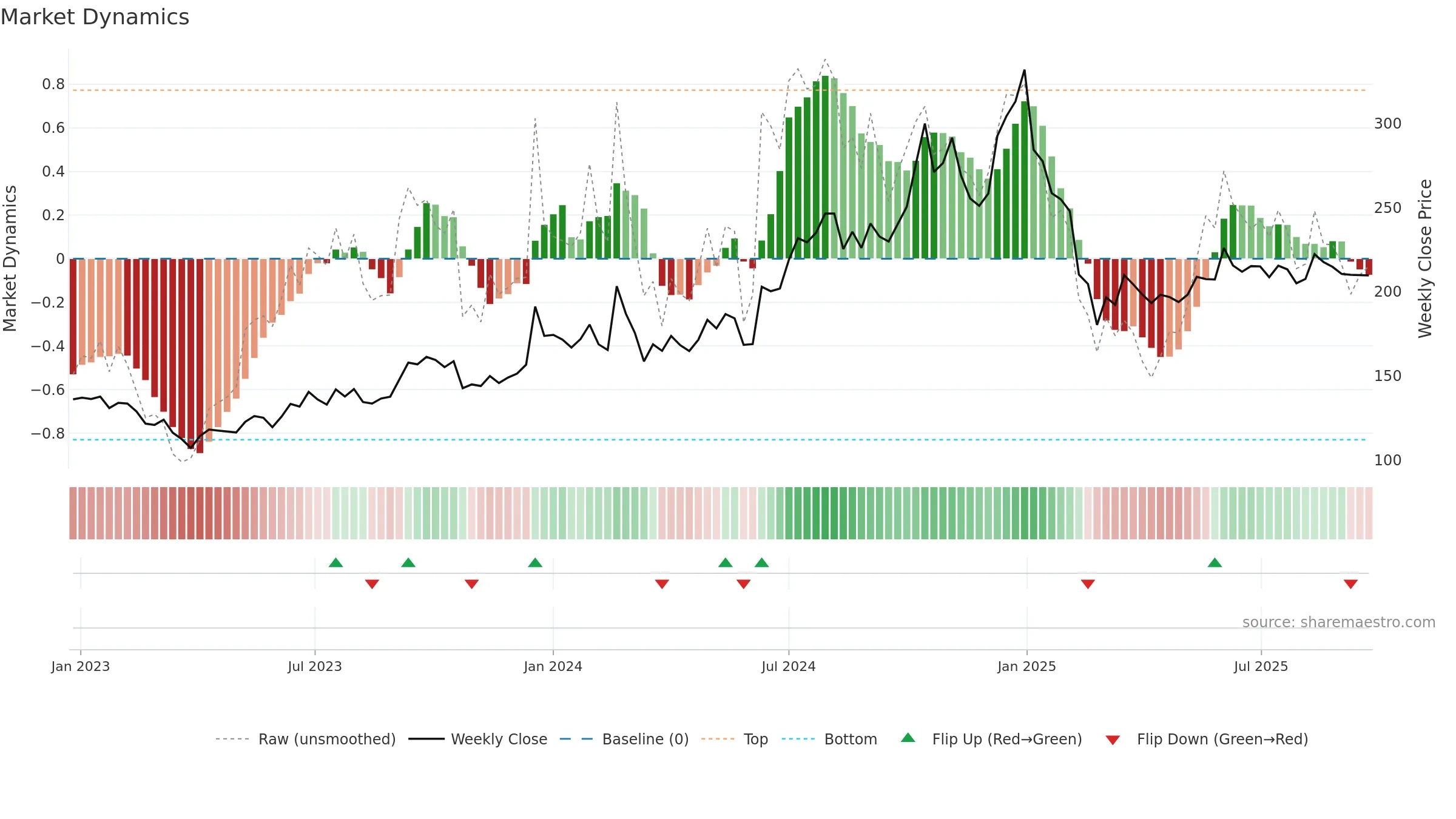Click the 0.8 left axis tick
This screenshot has height=819, width=1456.
click(53, 84)
